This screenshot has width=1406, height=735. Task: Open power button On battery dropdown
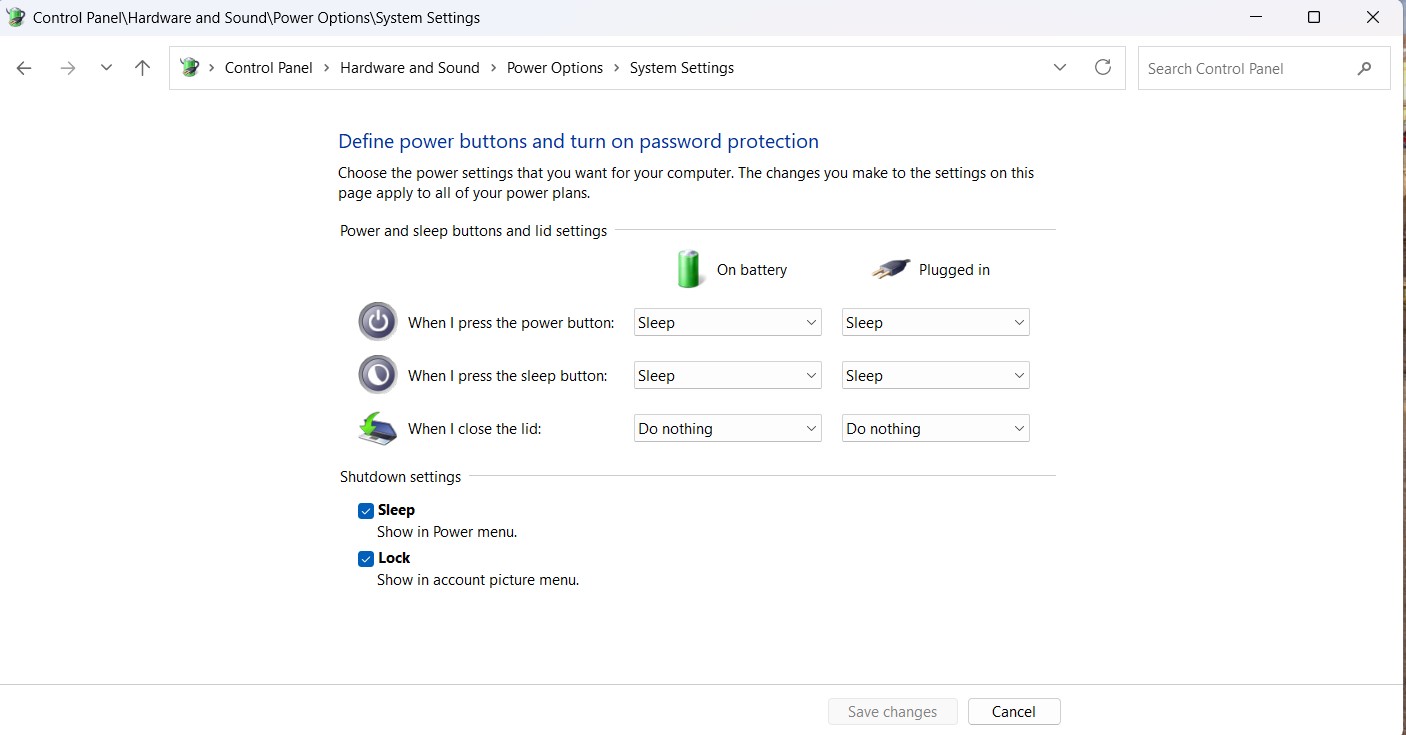[727, 323]
